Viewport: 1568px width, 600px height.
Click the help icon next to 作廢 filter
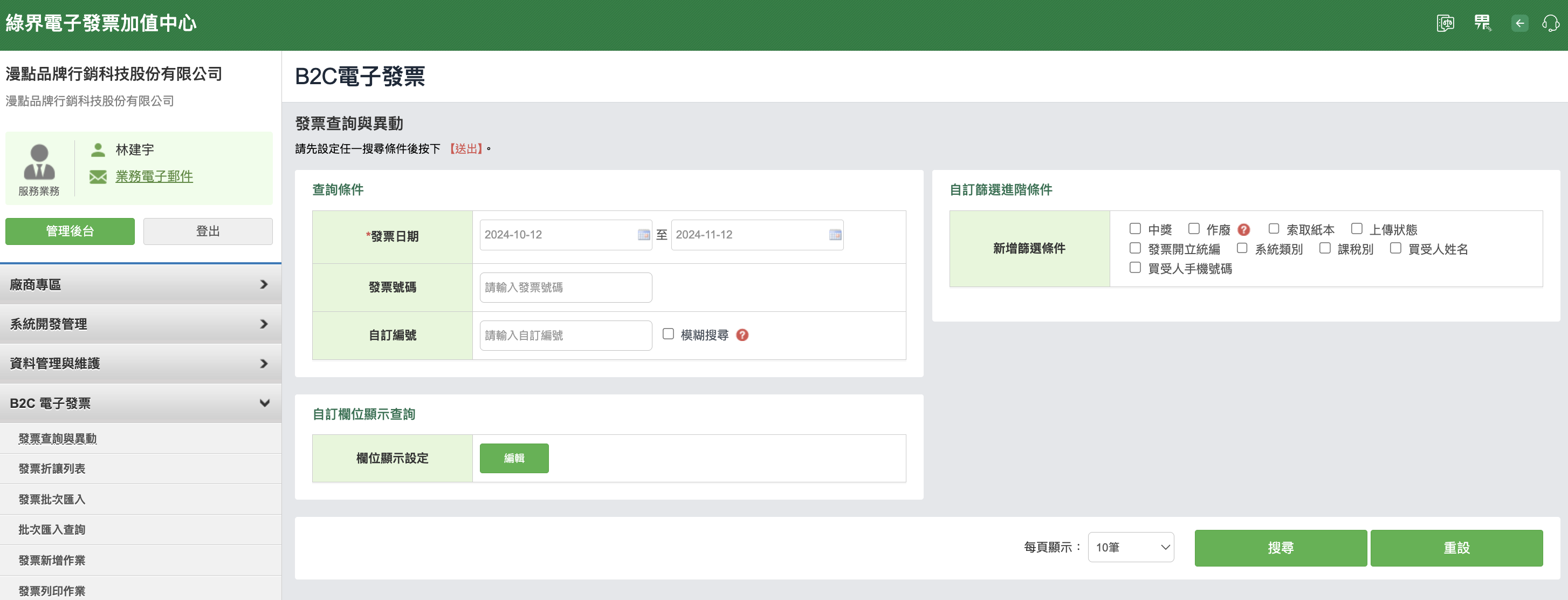tap(1243, 229)
